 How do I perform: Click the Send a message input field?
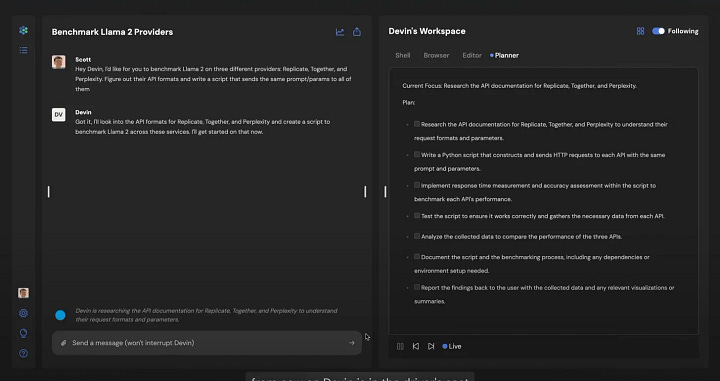[x=207, y=343]
